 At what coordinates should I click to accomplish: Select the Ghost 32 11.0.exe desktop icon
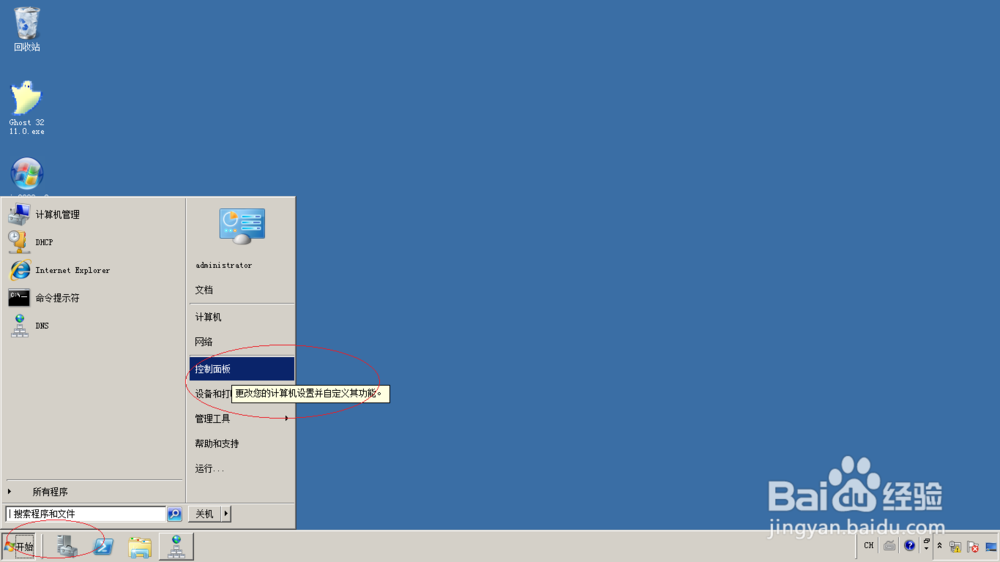27,107
